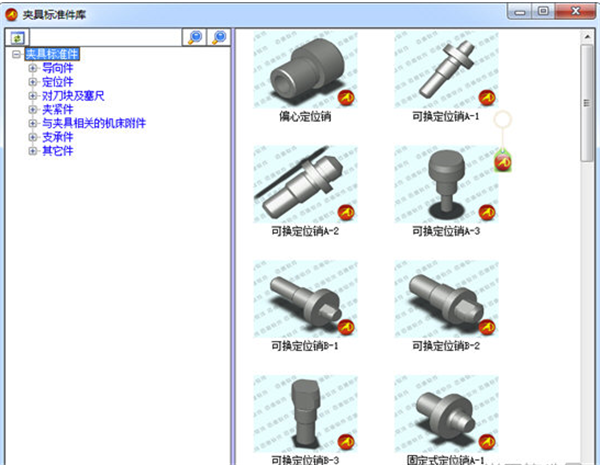Click the 夹具标准件库 window title icon
Image resolution: width=600 pixels, height=465 pixels.
11,15
